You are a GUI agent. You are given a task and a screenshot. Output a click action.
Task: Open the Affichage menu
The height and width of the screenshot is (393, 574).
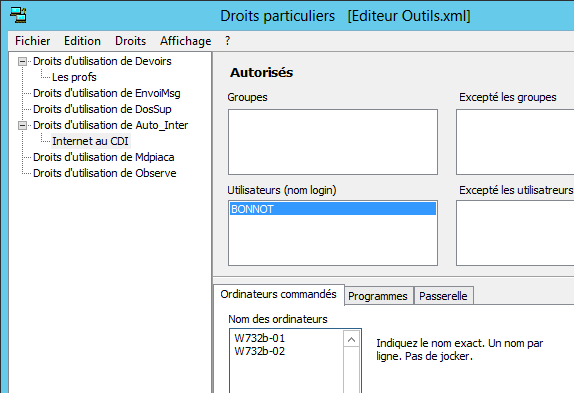pos(186,41)
